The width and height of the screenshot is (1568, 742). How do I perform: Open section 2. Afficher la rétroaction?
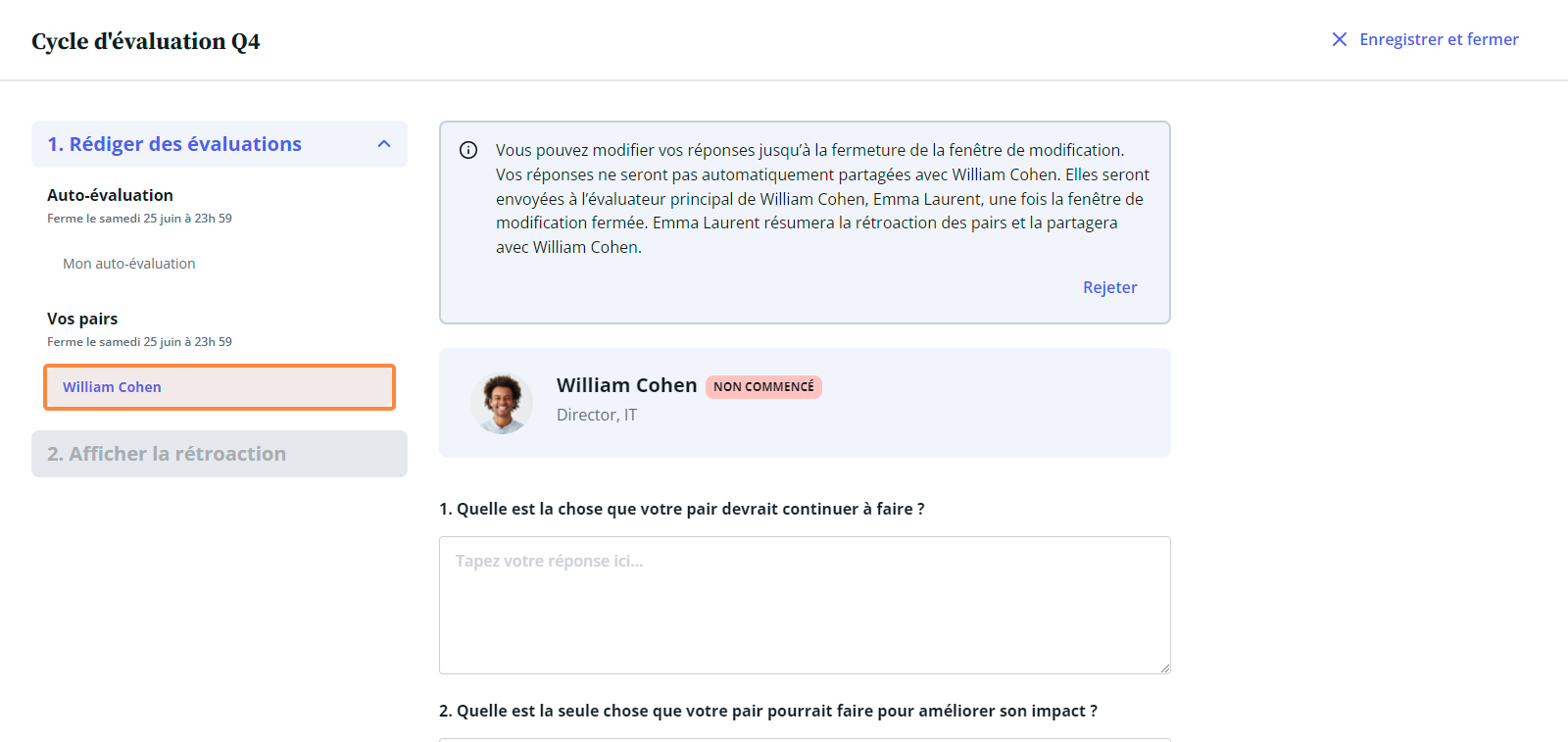pyautogui.click(x=220, y=454)
